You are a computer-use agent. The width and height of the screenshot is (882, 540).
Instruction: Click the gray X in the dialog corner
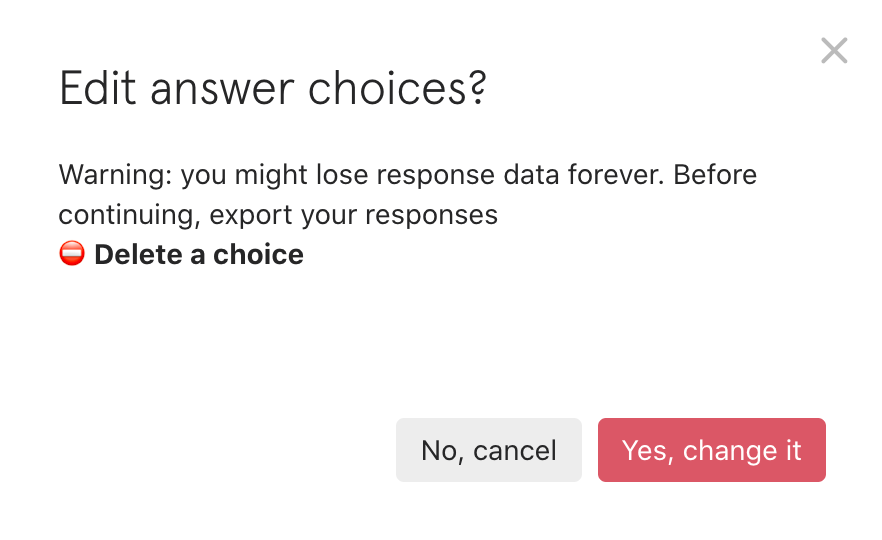[834, 51]
